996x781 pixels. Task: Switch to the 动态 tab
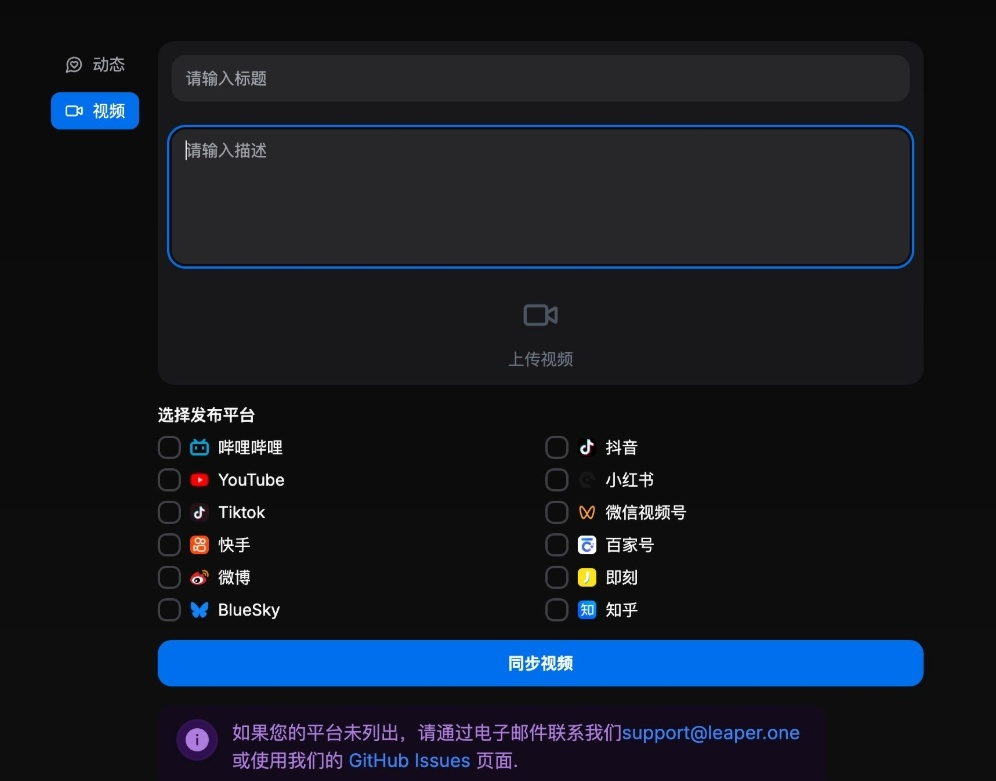pos(95,65)
